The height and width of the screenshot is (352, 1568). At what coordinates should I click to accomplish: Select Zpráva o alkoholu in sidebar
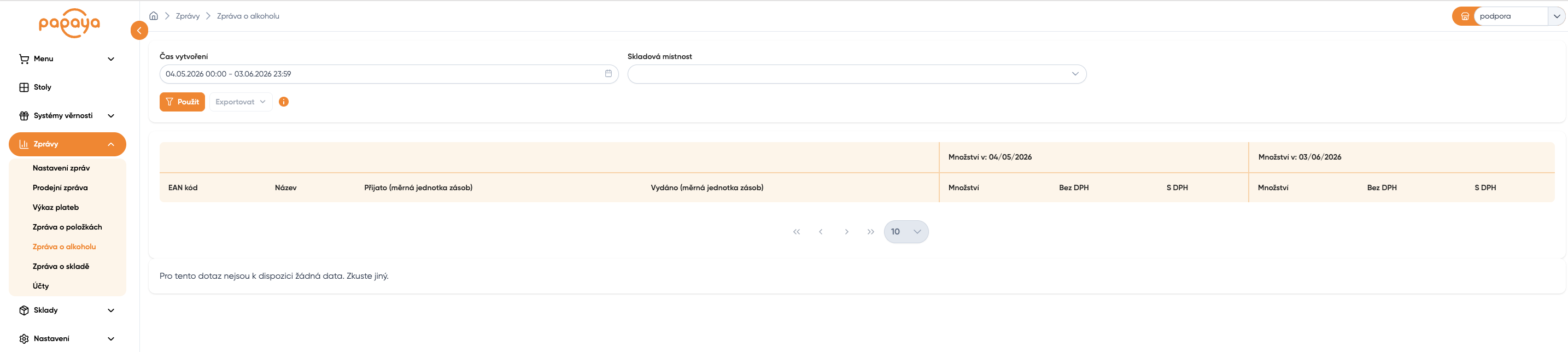click(x=64, y=247)
